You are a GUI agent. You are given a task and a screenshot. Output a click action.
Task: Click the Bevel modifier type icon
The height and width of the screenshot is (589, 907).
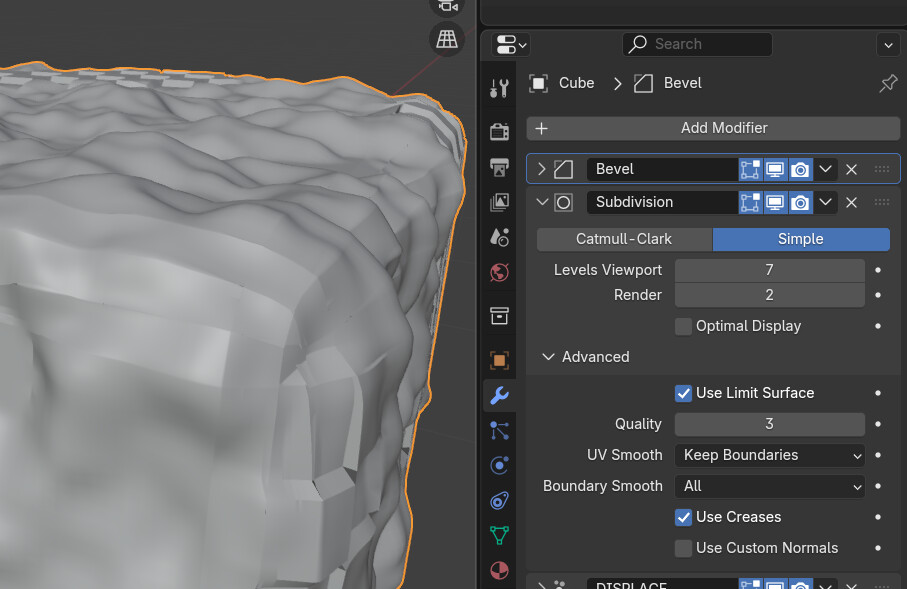563,170
